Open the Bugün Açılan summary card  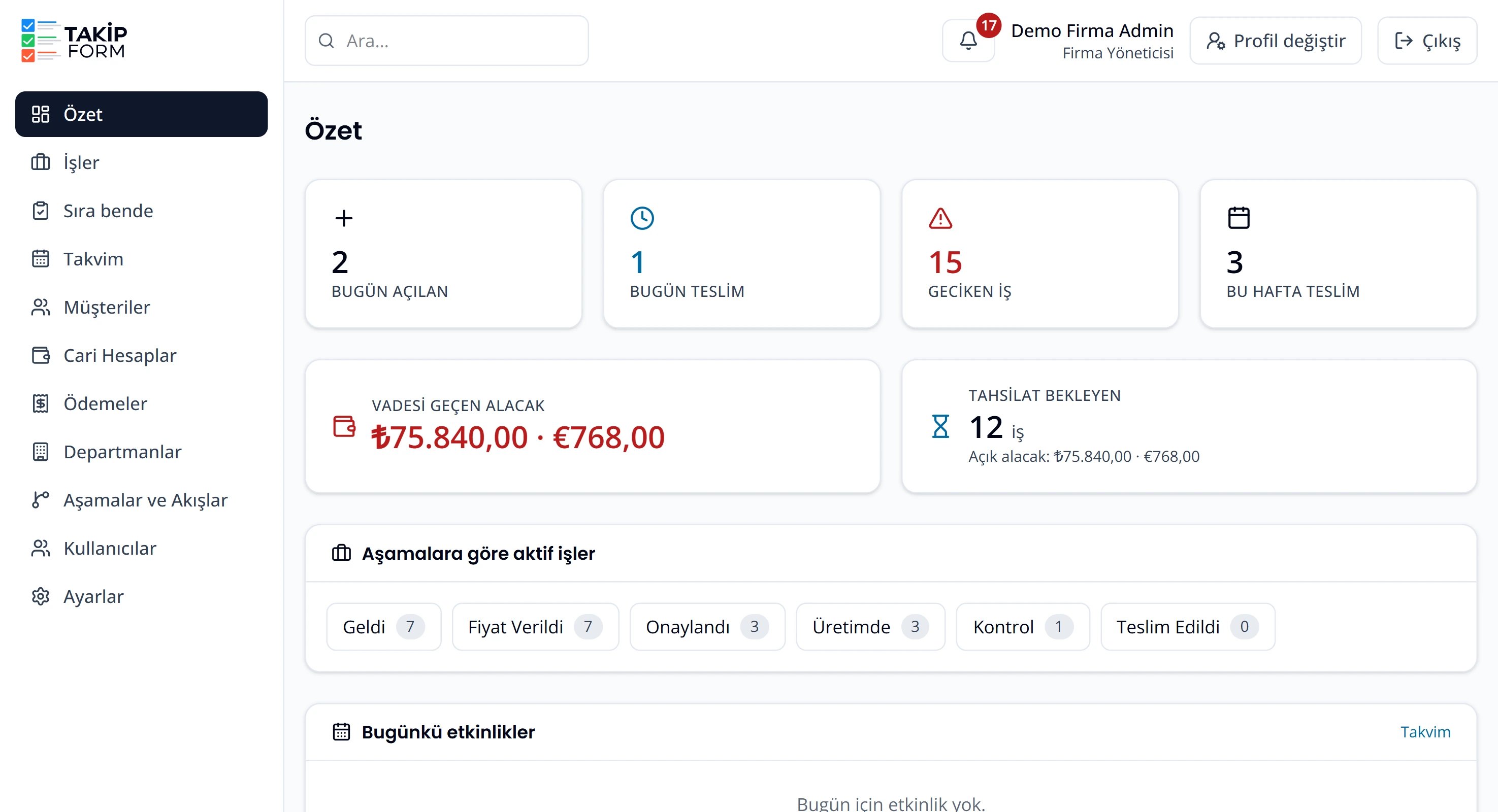(444, 254)
